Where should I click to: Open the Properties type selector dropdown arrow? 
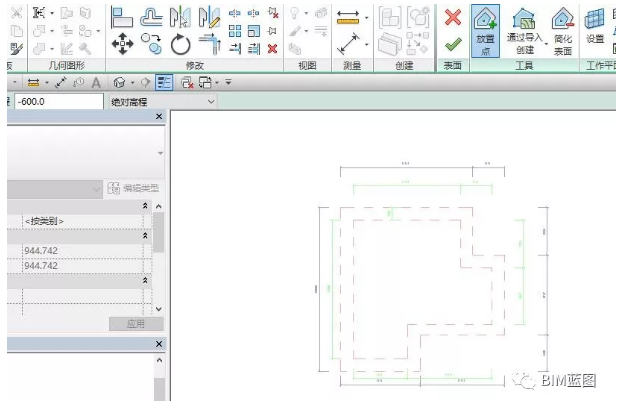pyautogui.click(x=160, y=153)
